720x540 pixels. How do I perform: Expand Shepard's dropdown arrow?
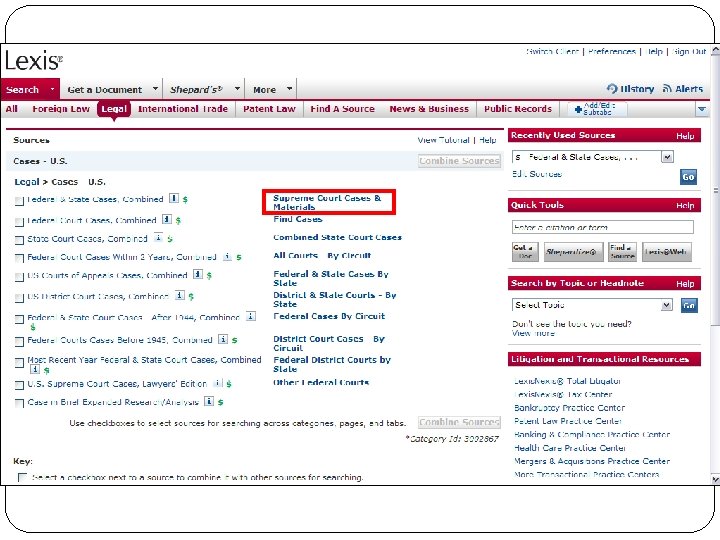[237, 89]
